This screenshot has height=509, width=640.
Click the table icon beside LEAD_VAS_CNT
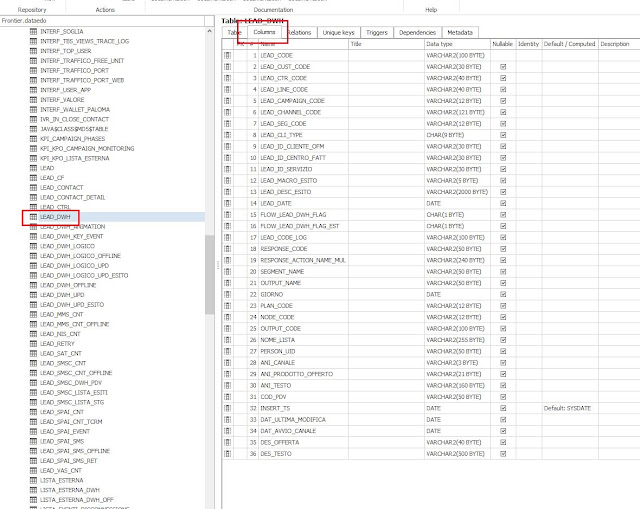pos(33,471)
